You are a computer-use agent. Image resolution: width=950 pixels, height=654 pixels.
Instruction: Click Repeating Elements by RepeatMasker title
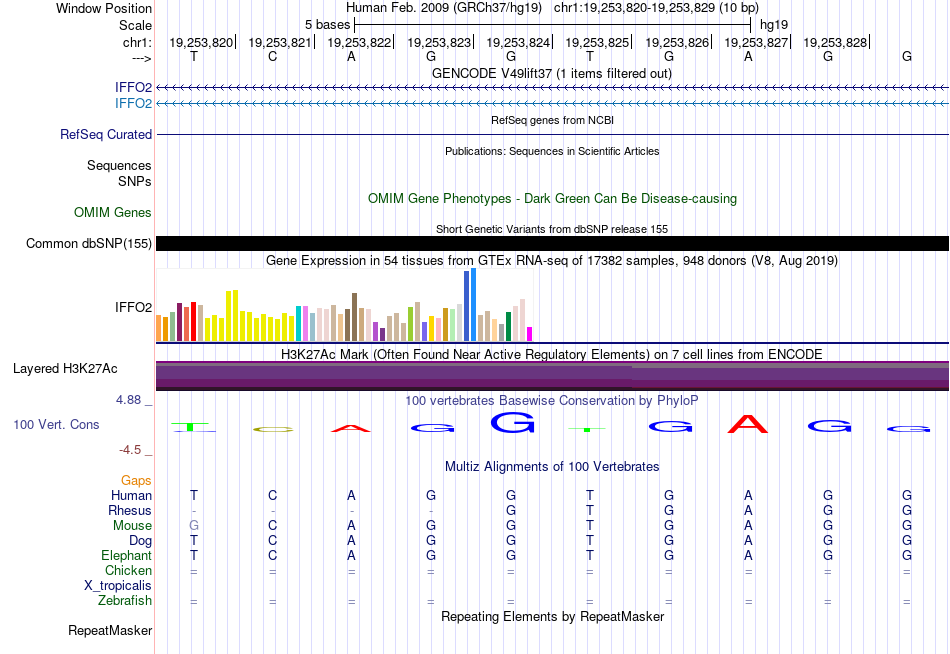click(552, 616)
